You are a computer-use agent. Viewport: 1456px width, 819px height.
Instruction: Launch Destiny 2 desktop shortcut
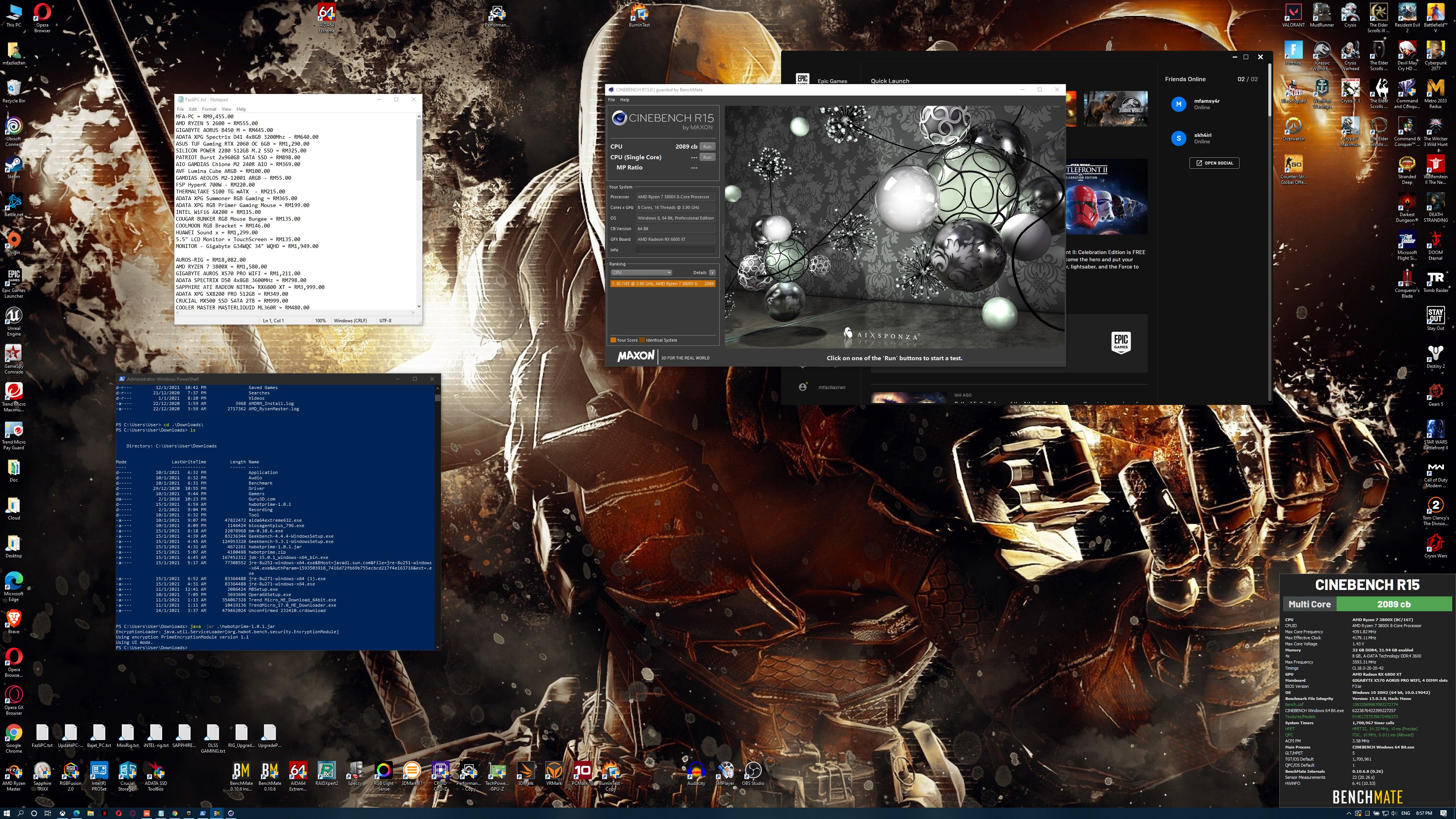coord(1436,357)
